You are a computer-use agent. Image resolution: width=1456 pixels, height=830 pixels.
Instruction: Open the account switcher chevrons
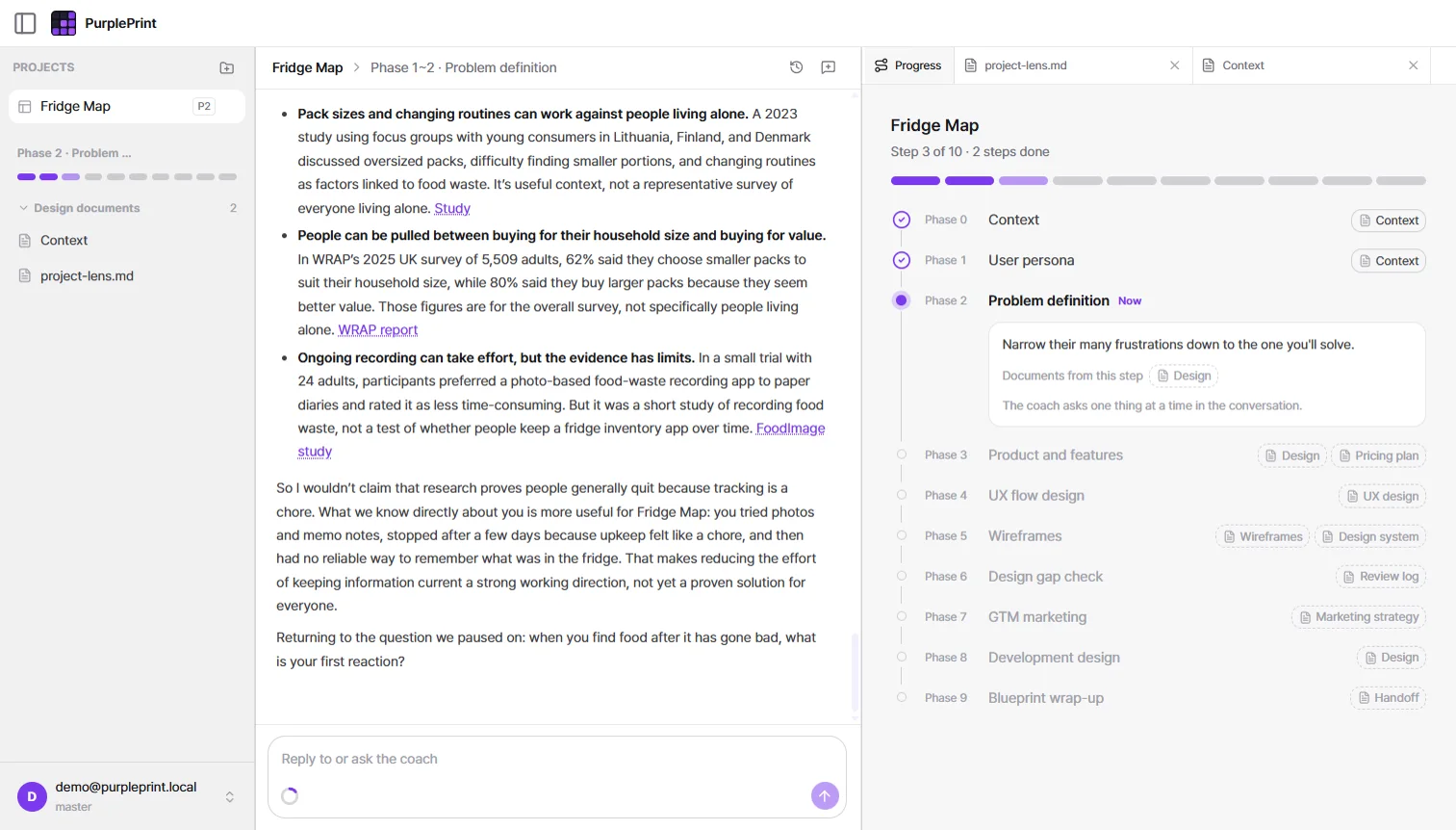coord(230,796)
